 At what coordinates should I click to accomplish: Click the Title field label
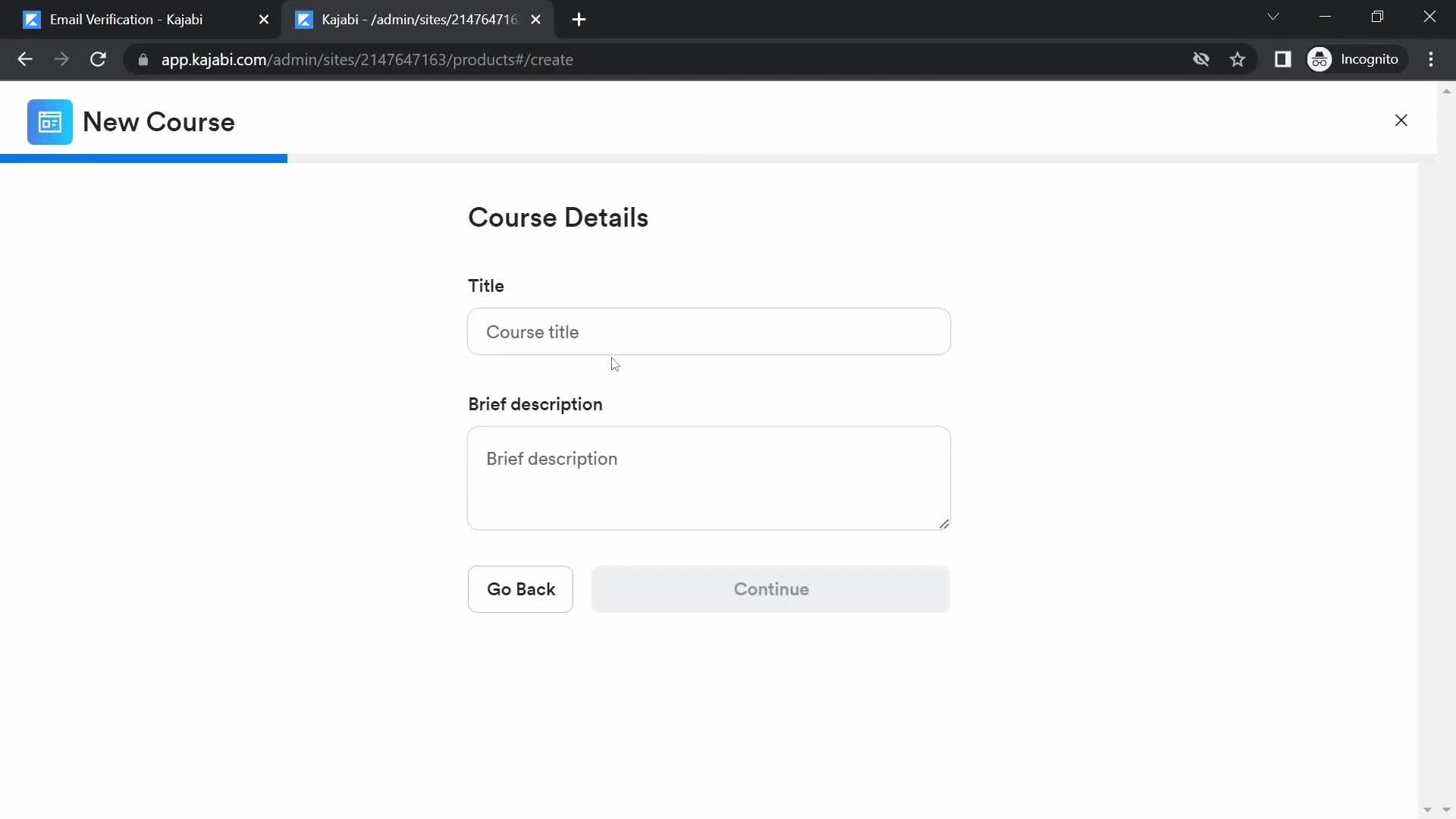pyautogui.click(x=486, y=286)
